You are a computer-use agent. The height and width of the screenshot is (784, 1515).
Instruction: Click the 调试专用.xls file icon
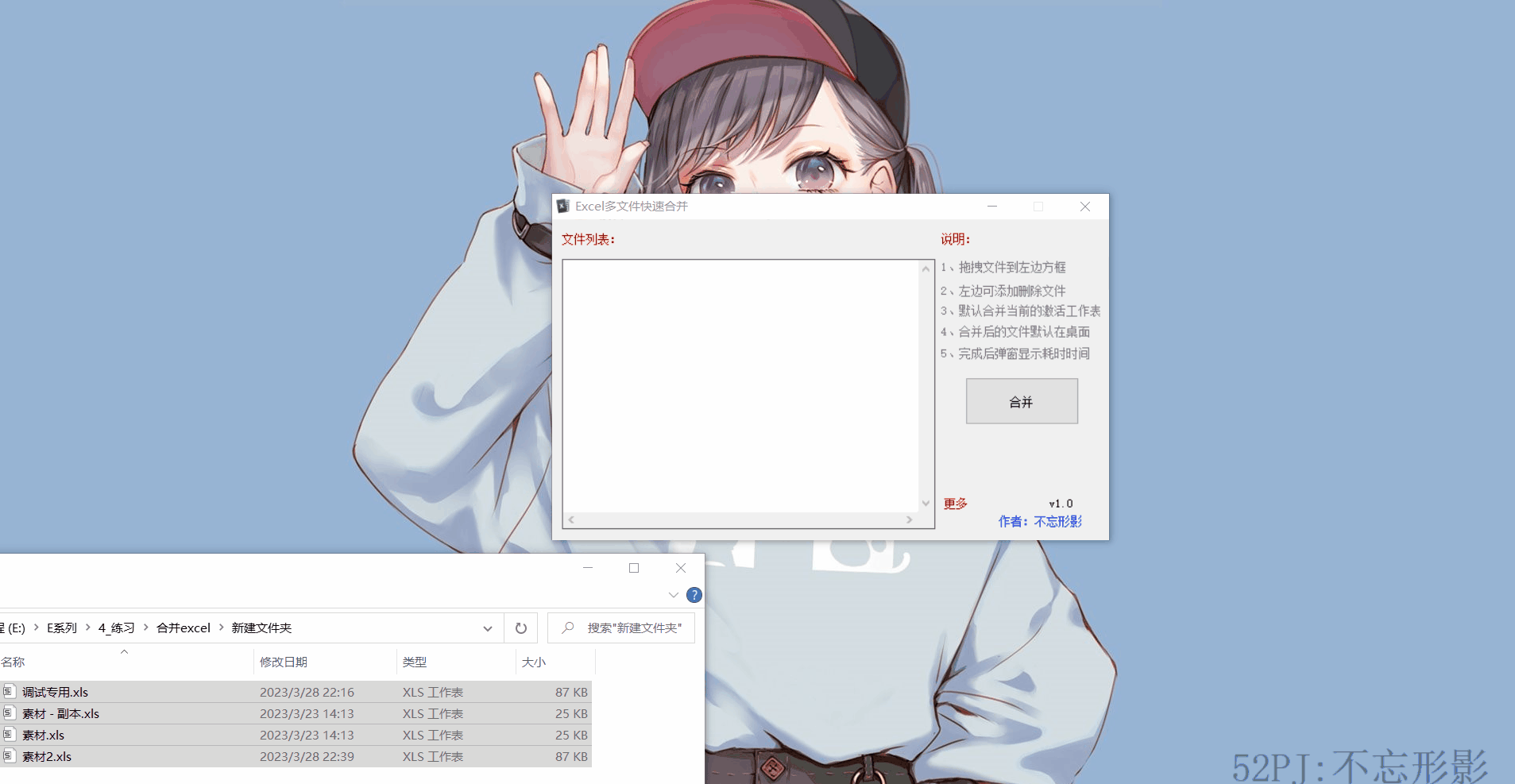click(9, 691)
